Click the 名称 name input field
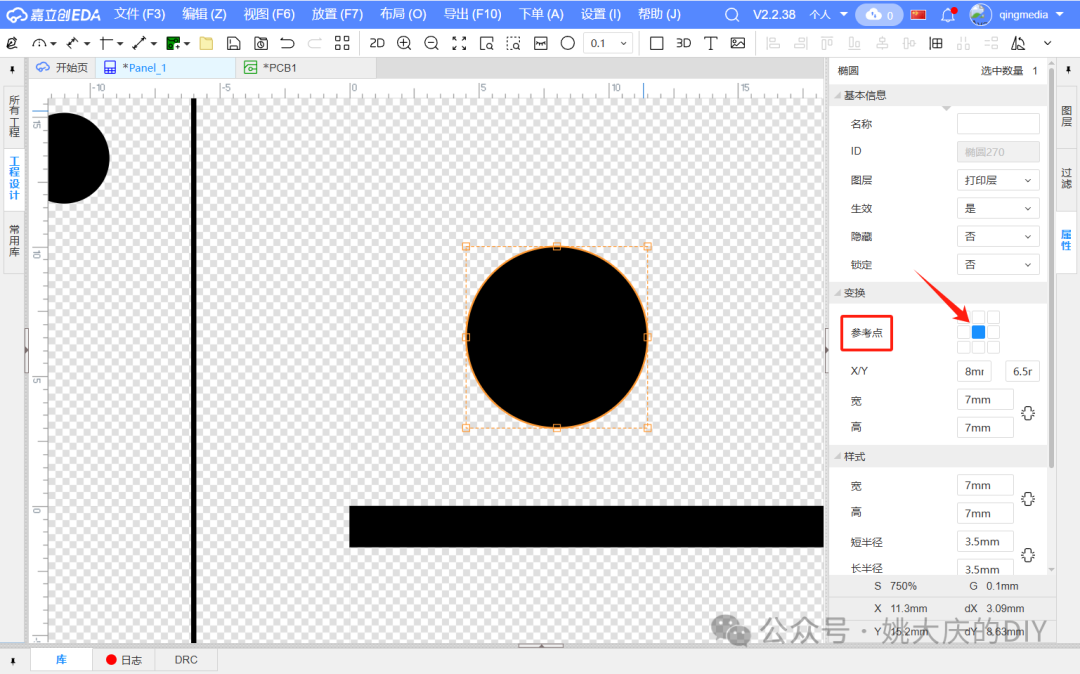Screen dimensions: 1080x674 (x=997, y=124)
